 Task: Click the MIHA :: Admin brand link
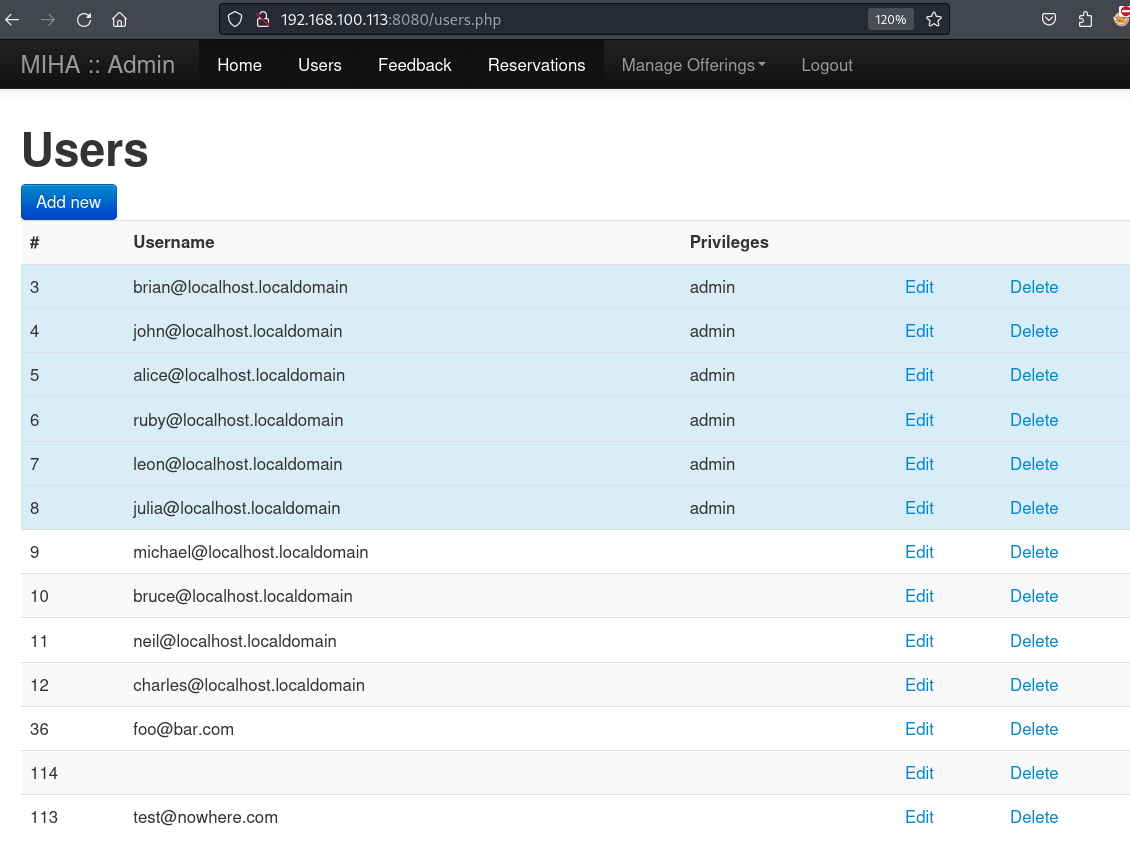(98, 65)
